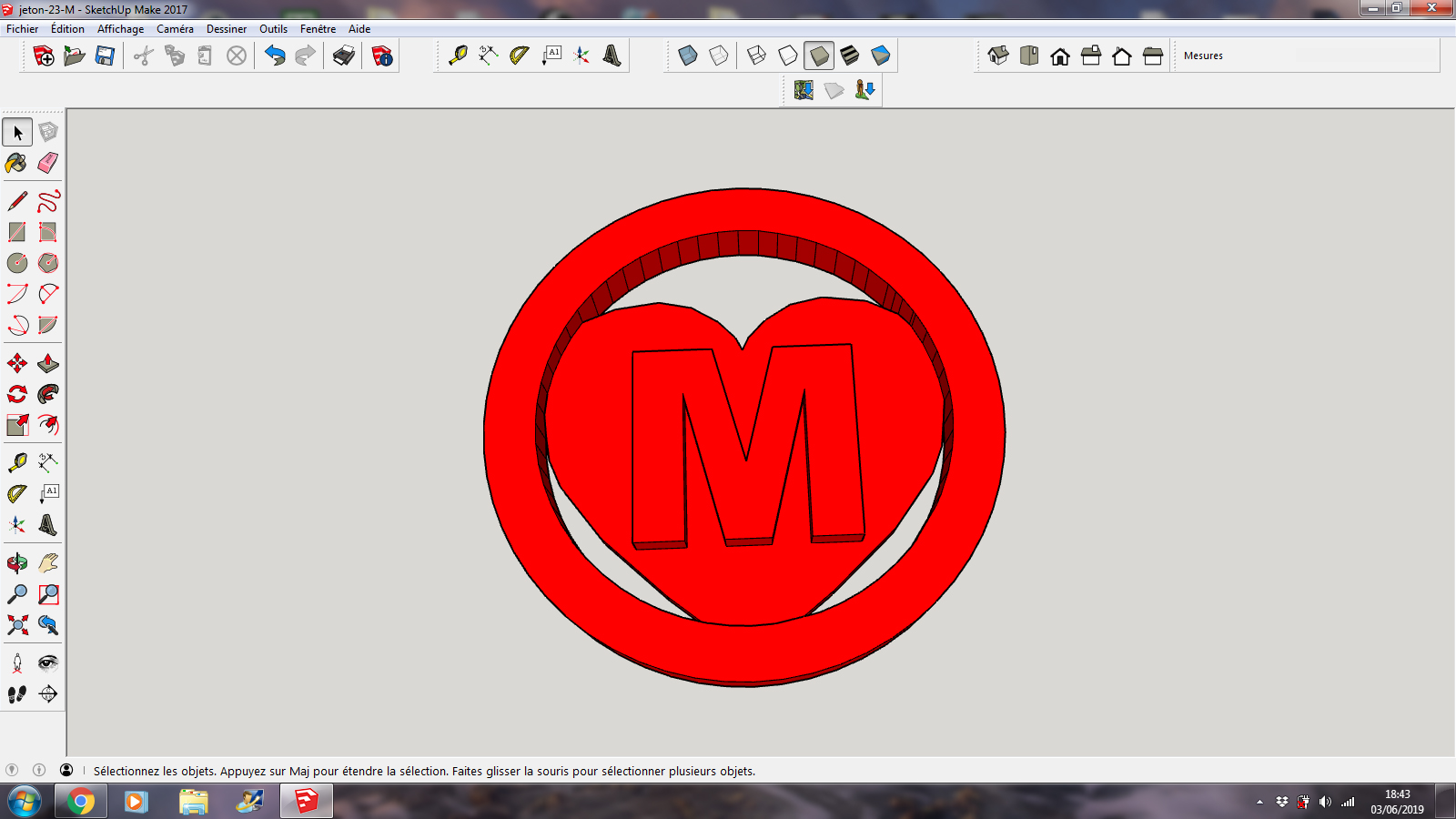Image resolution: width=1456 pixels, height=819 pixels.
Task: Activate the Tape Measure tool in left toolbar
Action: 16,463
